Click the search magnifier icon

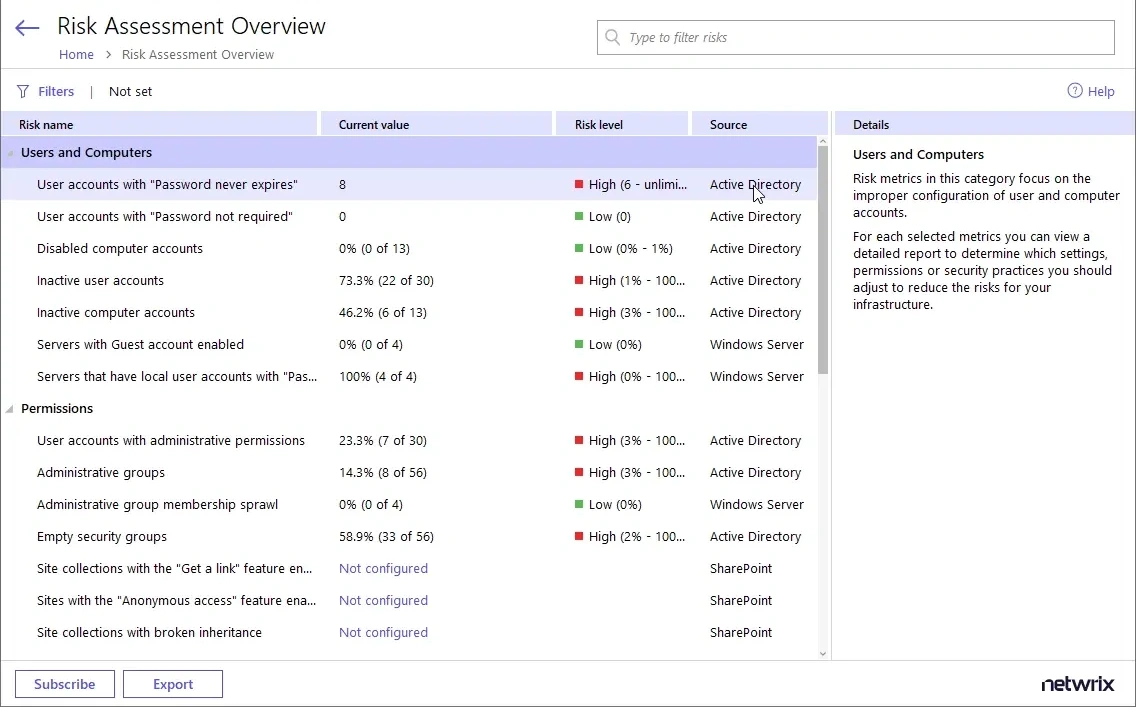(x=612, y=38)
